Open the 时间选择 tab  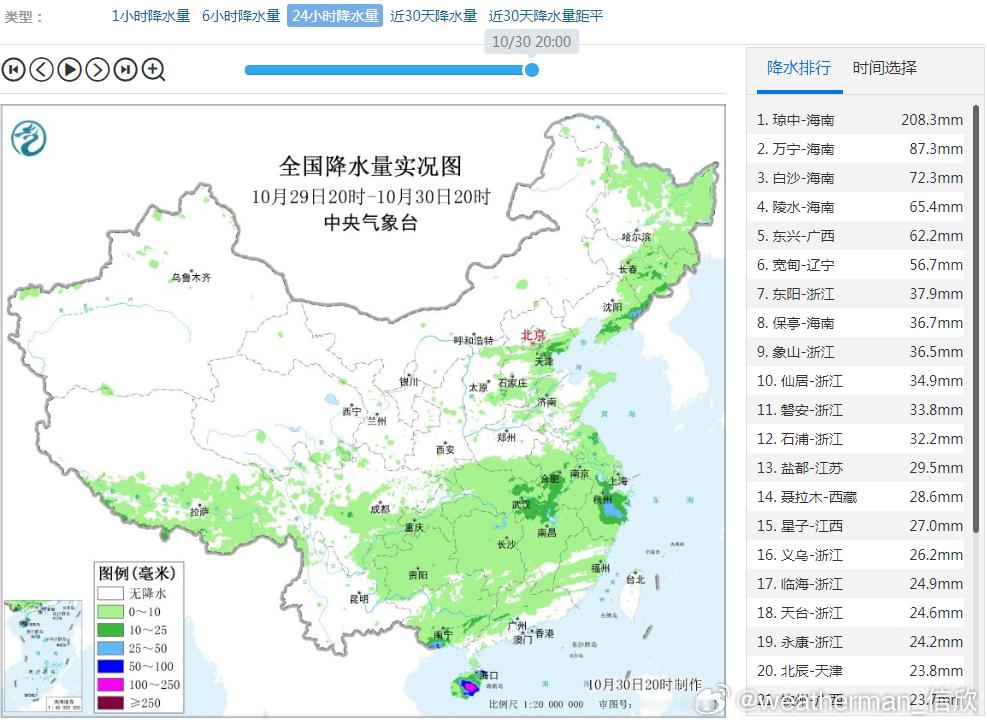[x=884, y=68]
